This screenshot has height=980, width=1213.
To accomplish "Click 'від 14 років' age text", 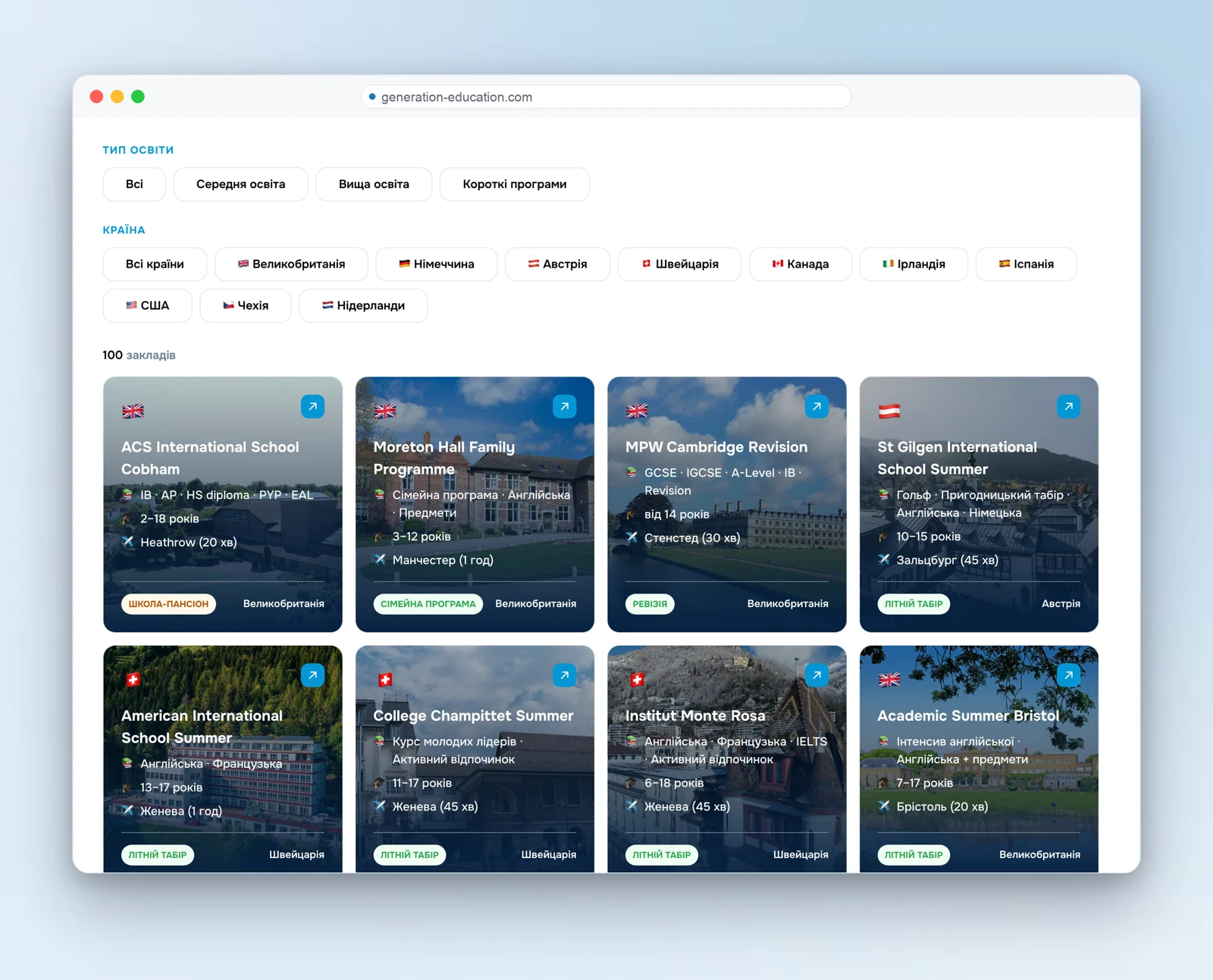I will (677, 514).
